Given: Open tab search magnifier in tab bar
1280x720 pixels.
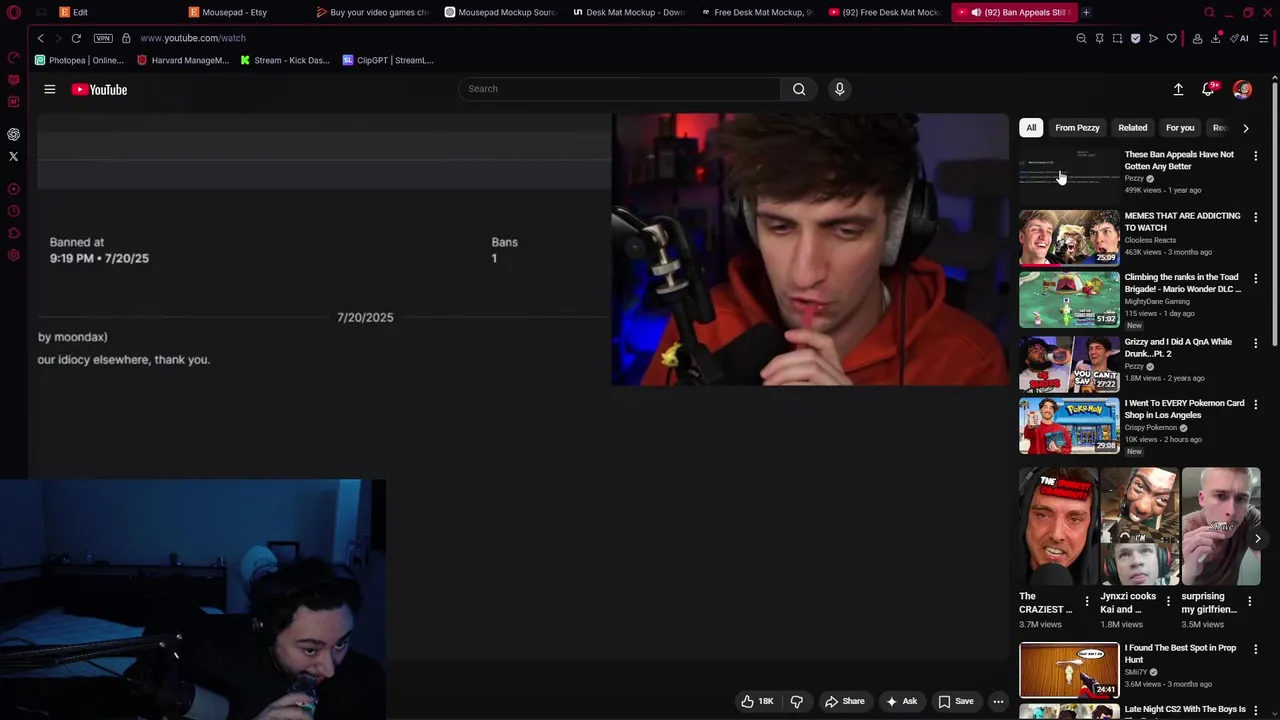Looking at the screenshot, I should 1209,12.
